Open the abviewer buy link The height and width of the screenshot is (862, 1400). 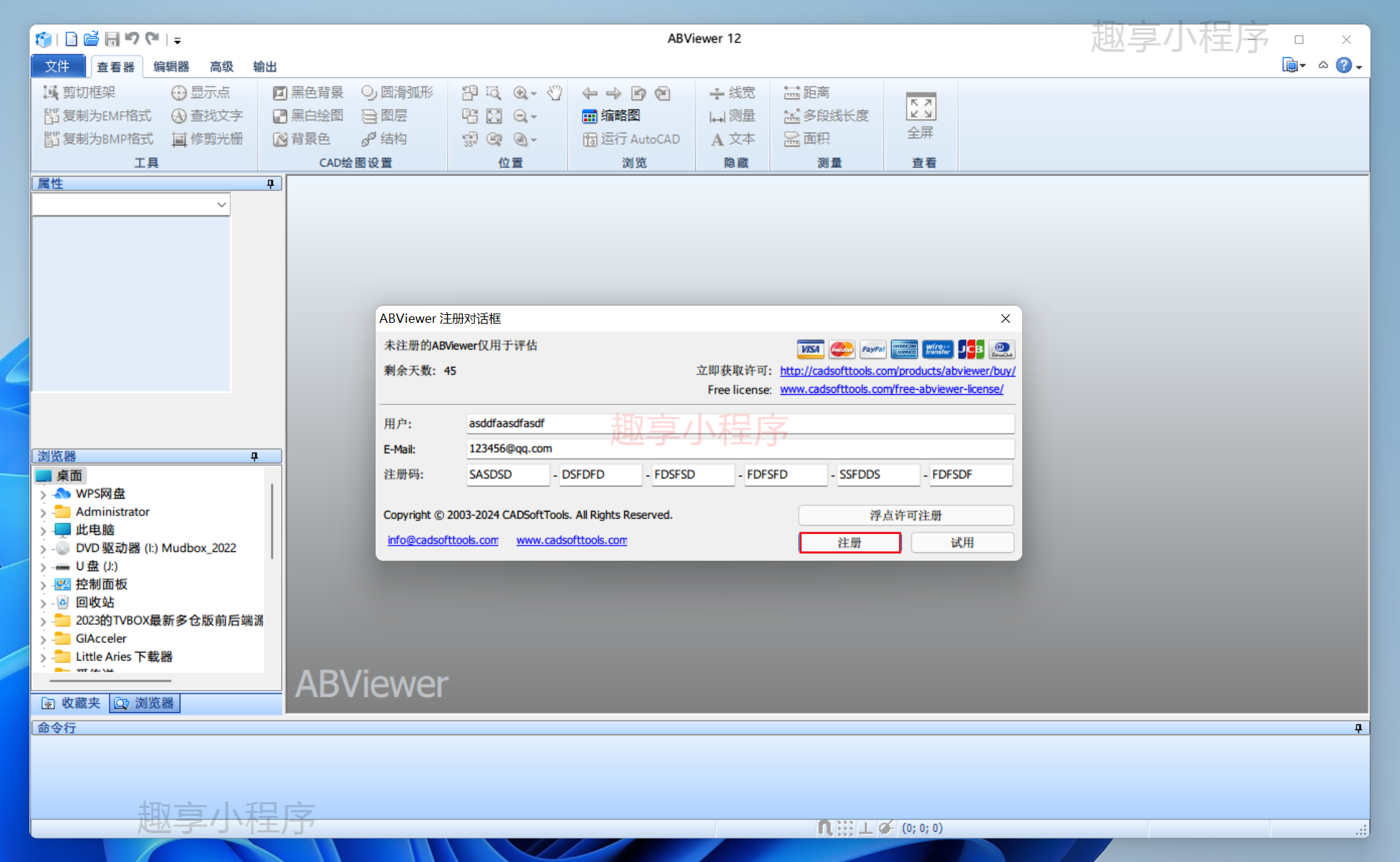898,370
